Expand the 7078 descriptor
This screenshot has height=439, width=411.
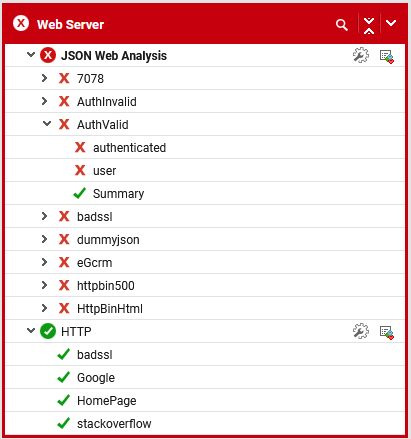point(44,78)
